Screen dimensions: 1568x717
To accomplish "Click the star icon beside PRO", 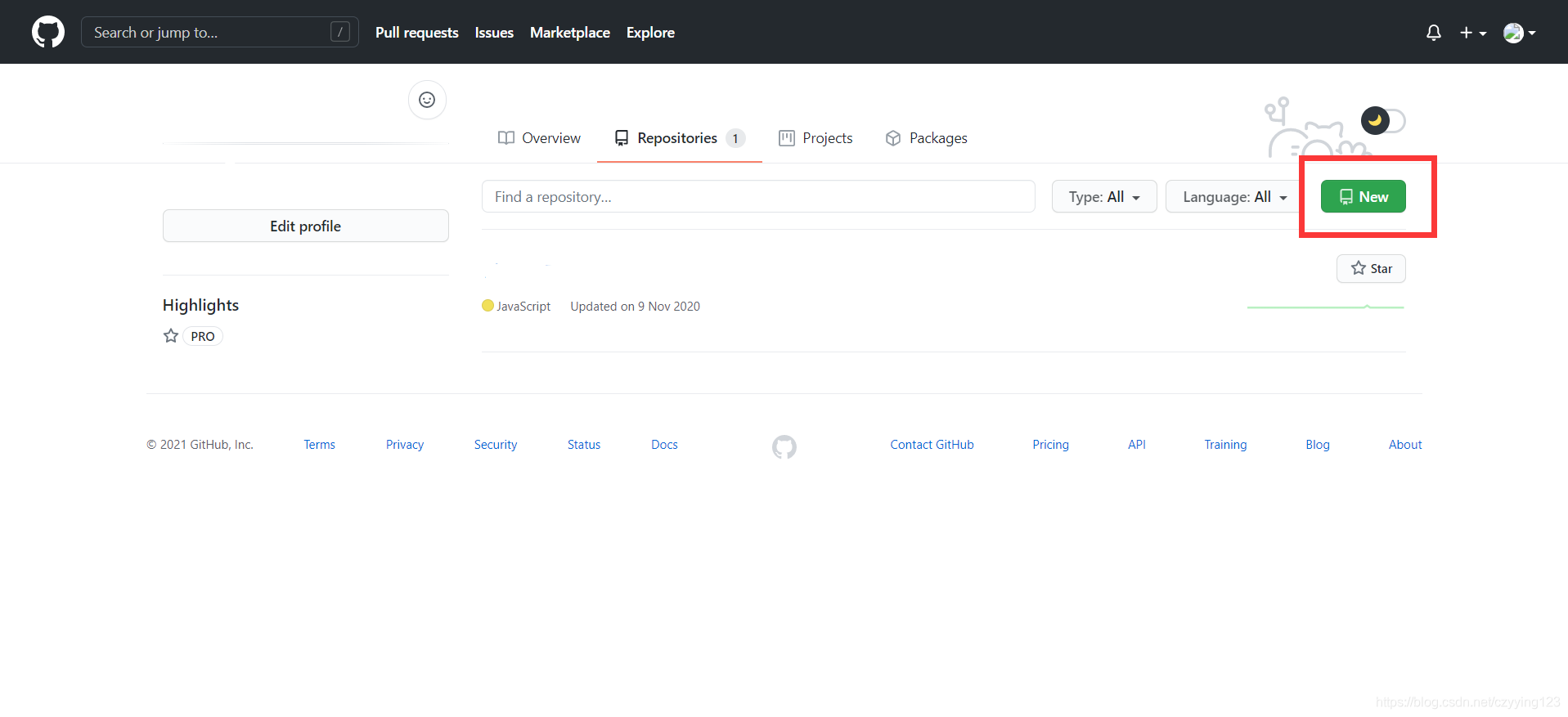I will click(171, 336).
